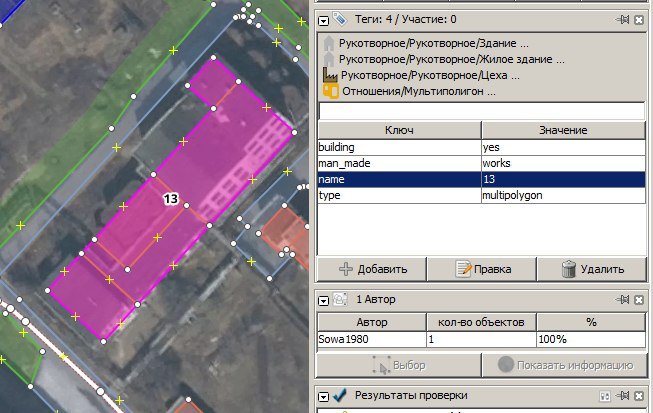Screen dimensions: 653x413
Task: Select the building key cell
Action: point(399,147)
